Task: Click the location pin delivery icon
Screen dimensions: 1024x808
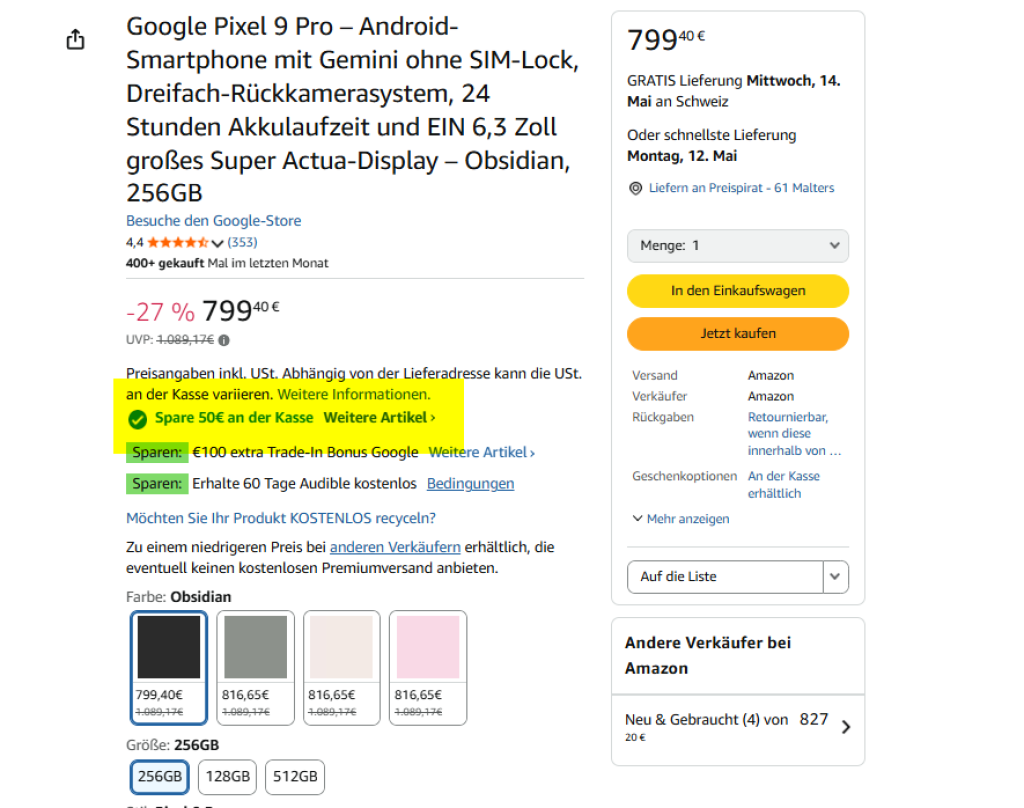Action: (635, 188)
